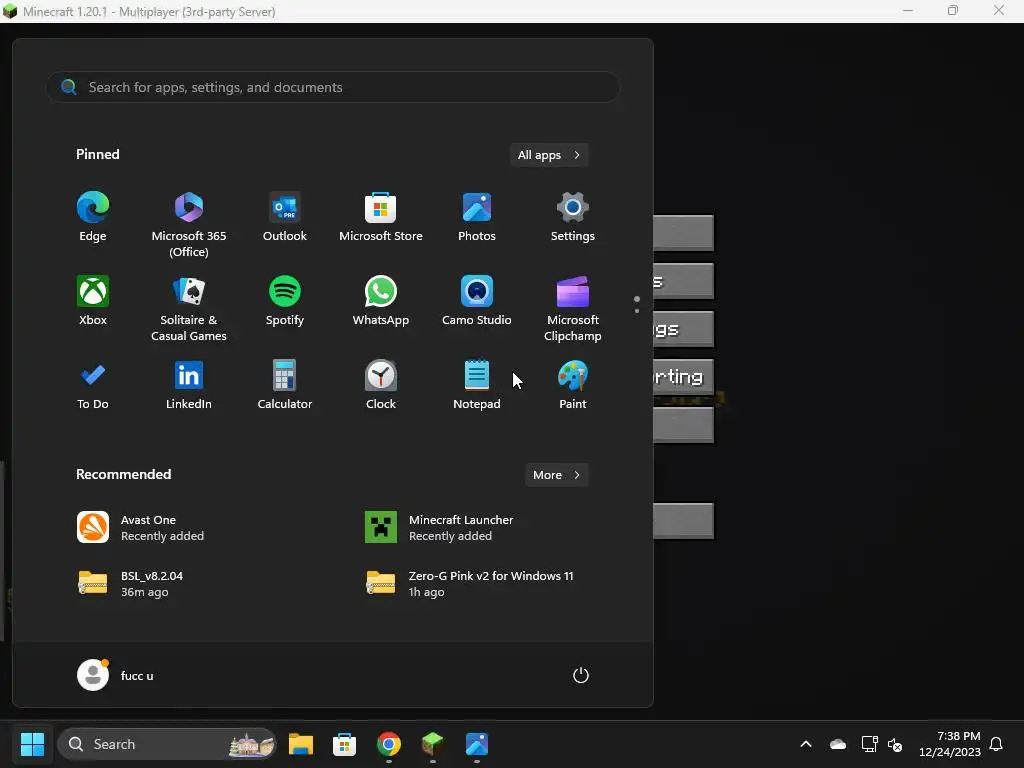Image resolution: width=1024 pixels, height=768 pixels.
Task: Open OneDrive cloud tray icon
Action: pos(838,744)
